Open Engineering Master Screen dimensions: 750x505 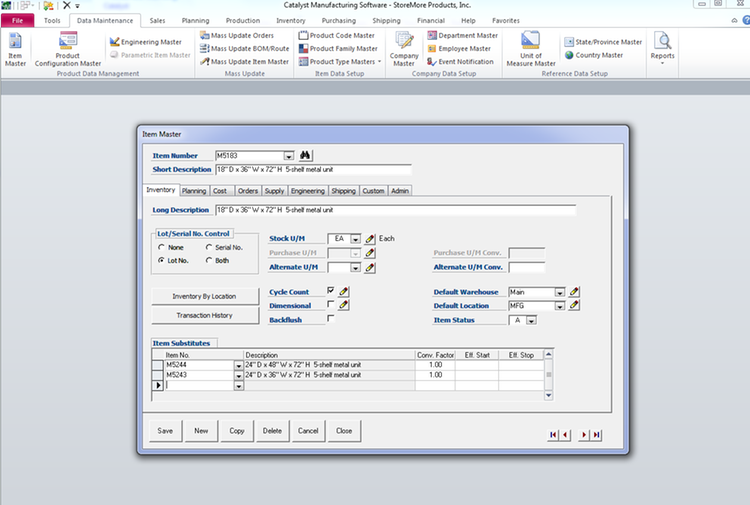(146, 42)
